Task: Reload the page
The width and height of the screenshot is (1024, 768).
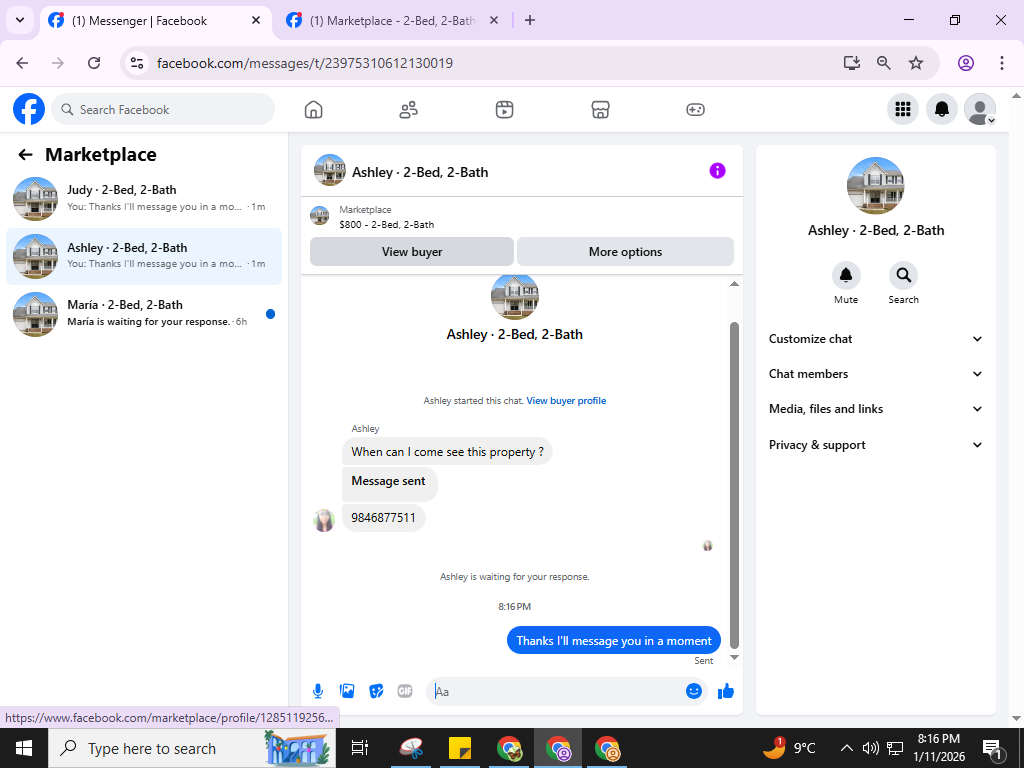Action: pos(94,63)
